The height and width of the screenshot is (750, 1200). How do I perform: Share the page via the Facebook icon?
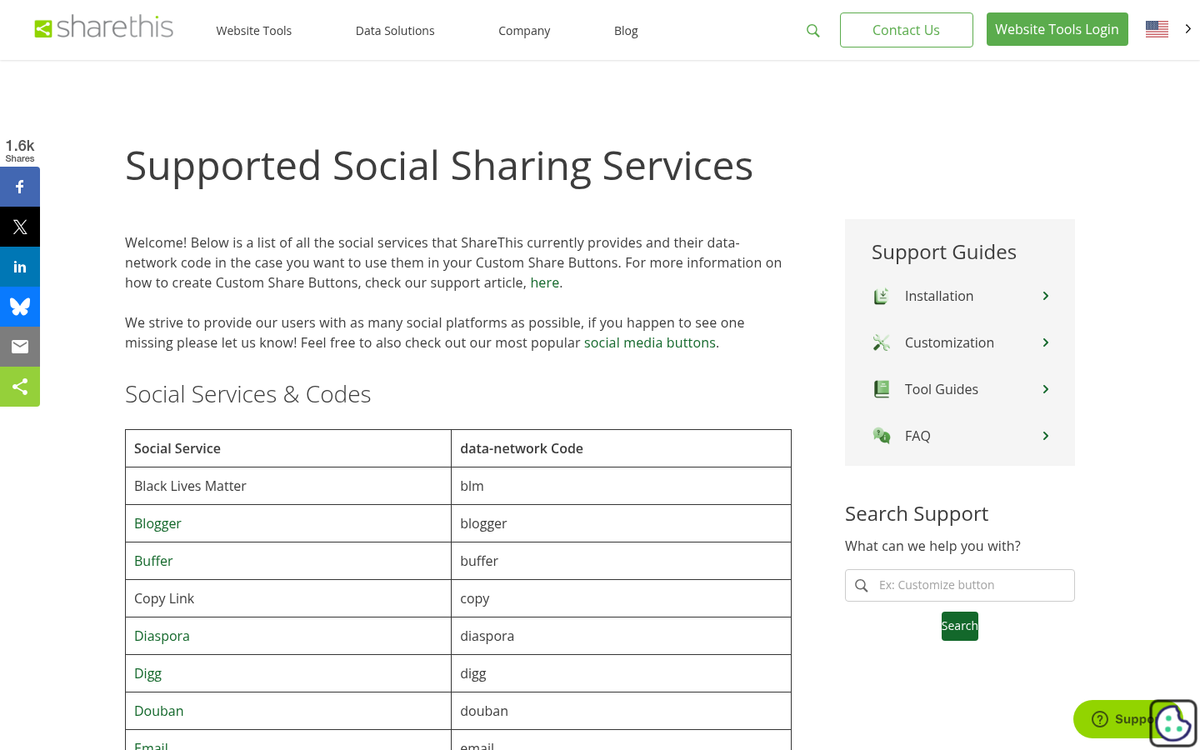[x=20, y=187]
